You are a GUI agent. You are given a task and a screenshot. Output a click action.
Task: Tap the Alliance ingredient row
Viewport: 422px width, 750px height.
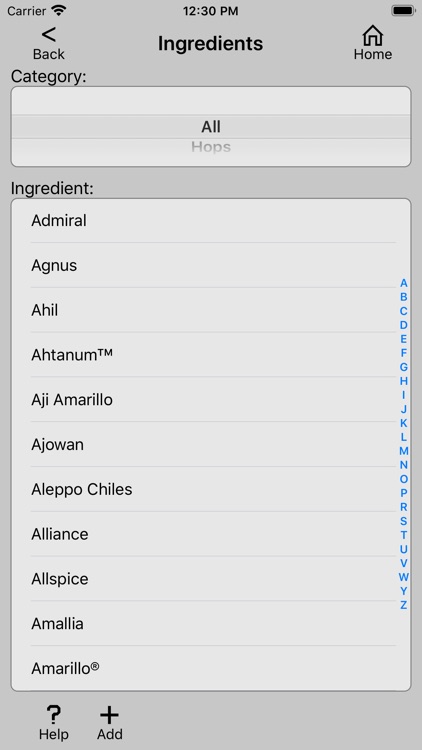coord(211,534)
